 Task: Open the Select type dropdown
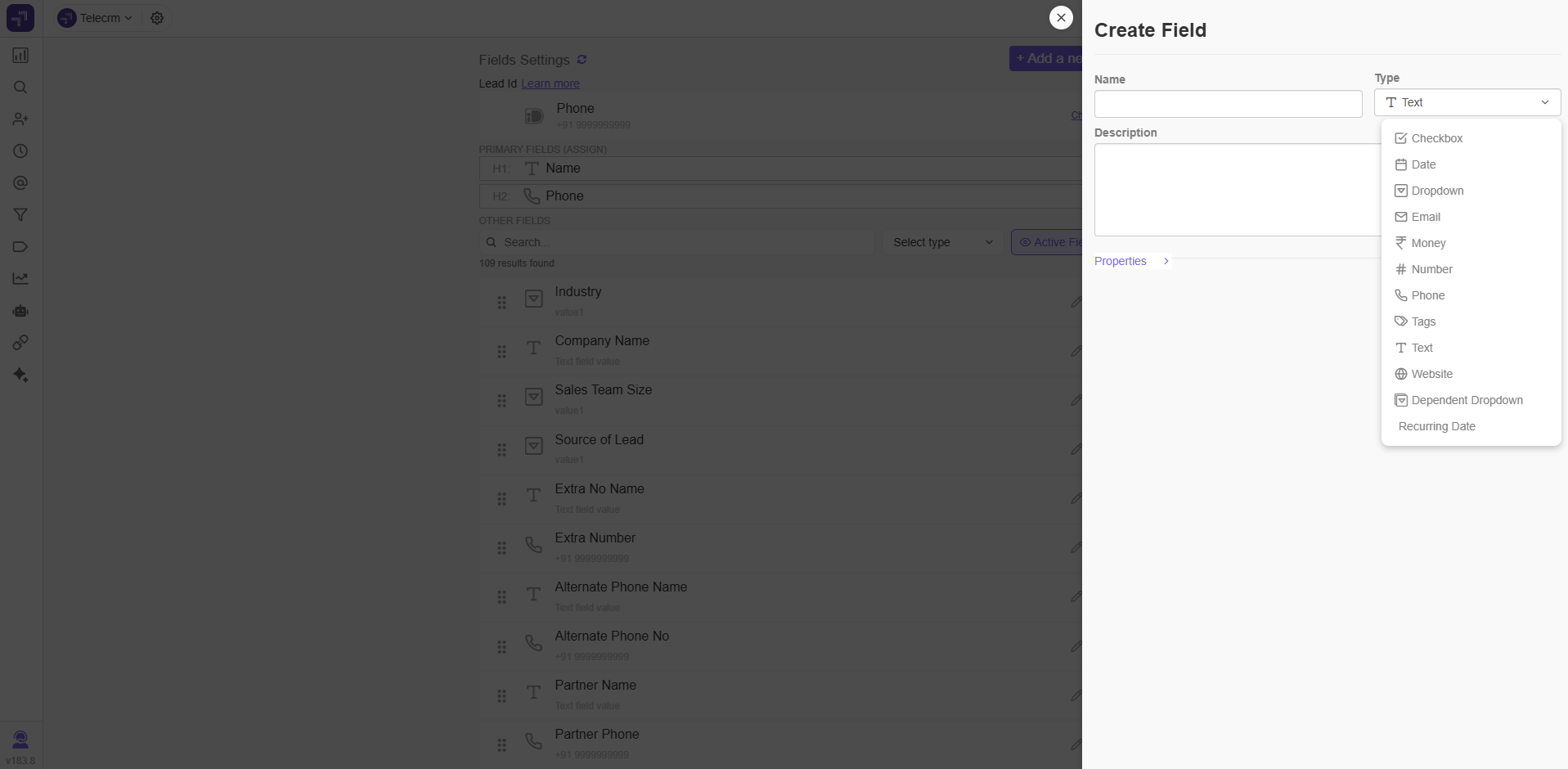pos(941,241)
